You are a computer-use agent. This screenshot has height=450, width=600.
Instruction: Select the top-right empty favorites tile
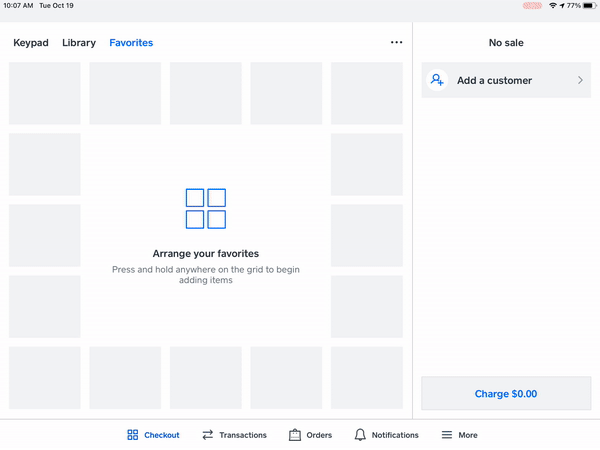tap(366, 93)
